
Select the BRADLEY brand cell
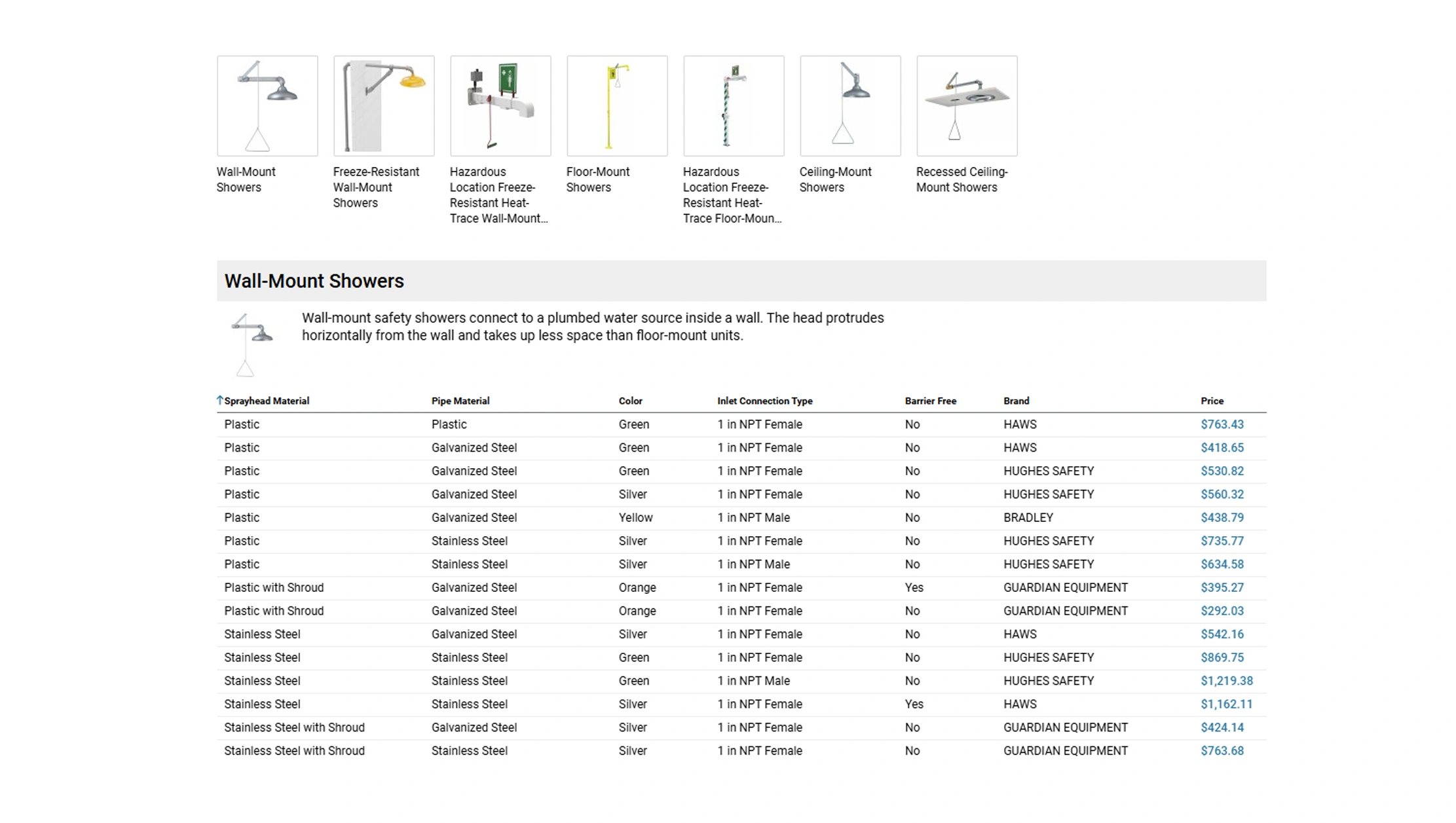tap(1028, 517)
